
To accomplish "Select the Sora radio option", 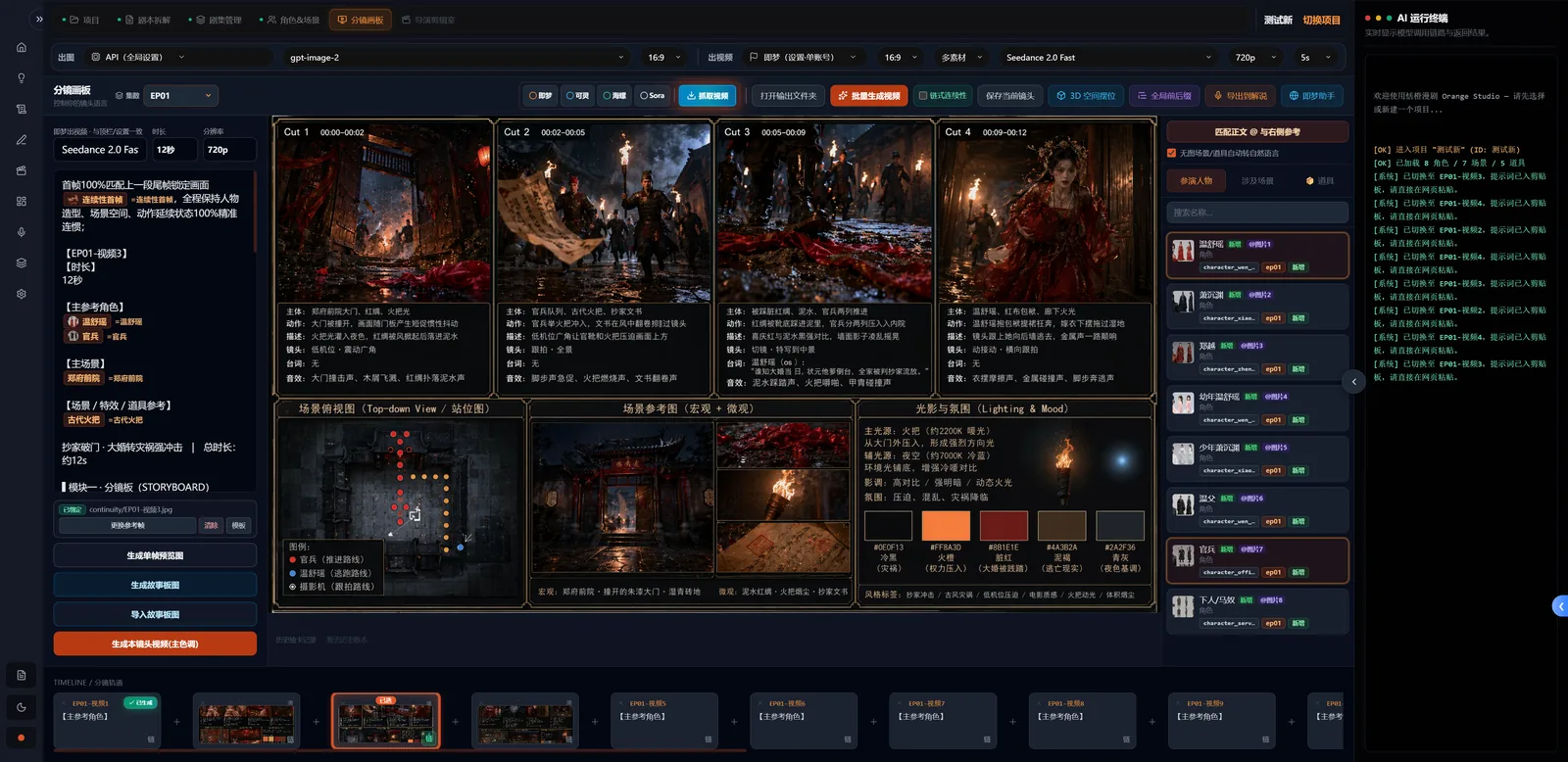I will tap(653, 96).
